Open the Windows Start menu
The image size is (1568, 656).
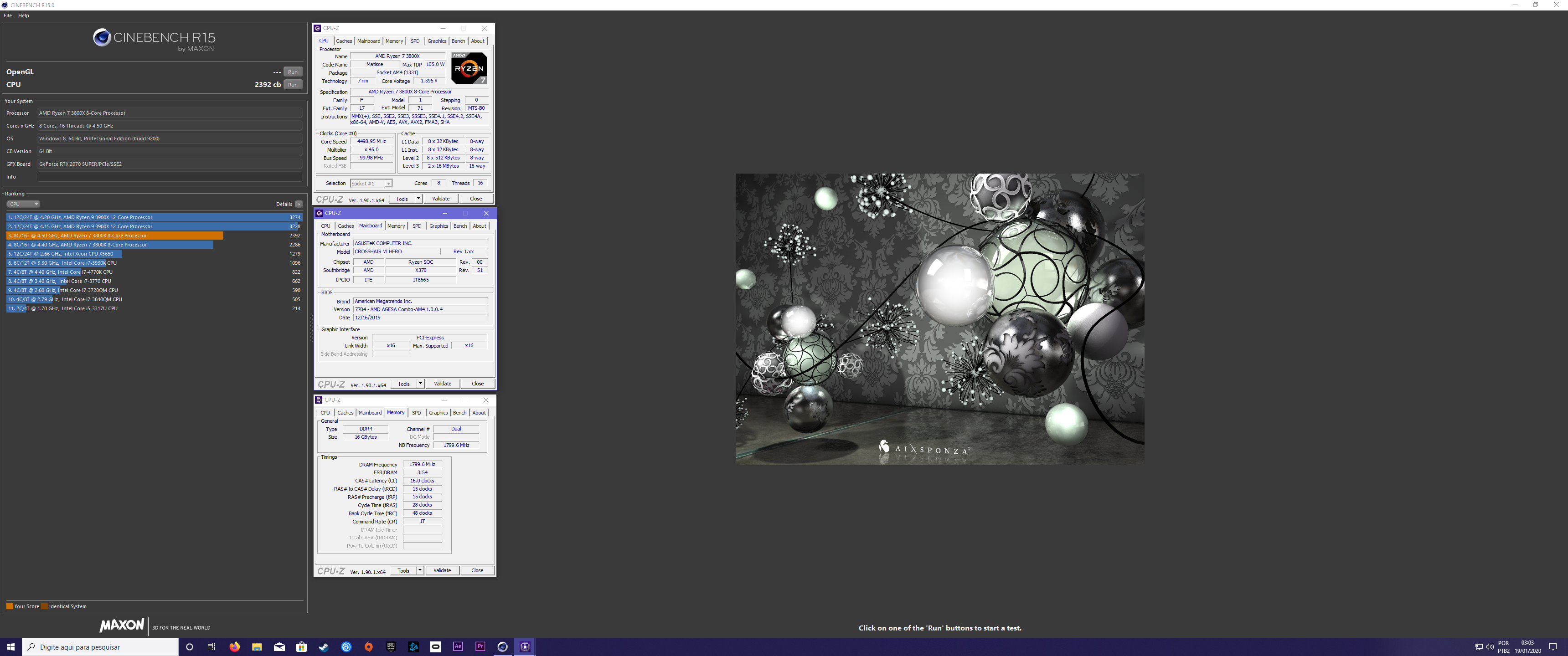pyautogui.click(x=10, y=647)
